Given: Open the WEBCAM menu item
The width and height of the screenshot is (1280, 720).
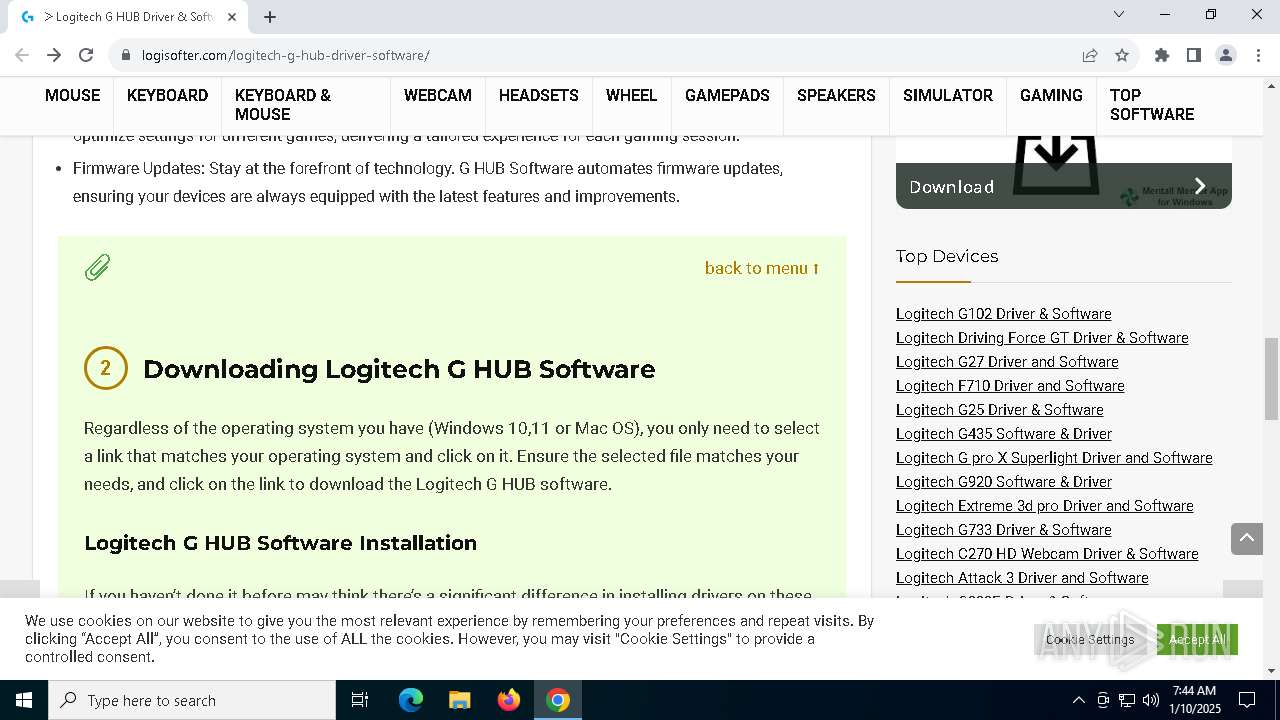Looking at the screenshot, I should click(x=437, y=95).
